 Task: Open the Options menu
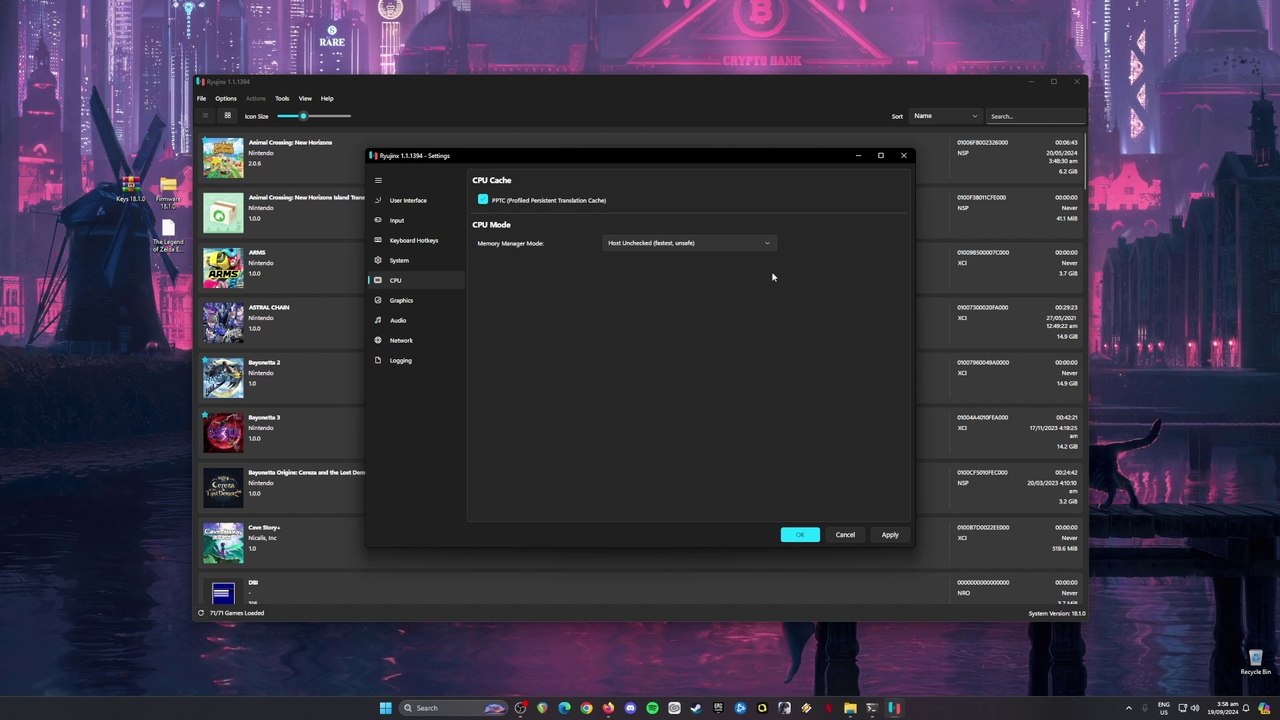click(226, 98)
